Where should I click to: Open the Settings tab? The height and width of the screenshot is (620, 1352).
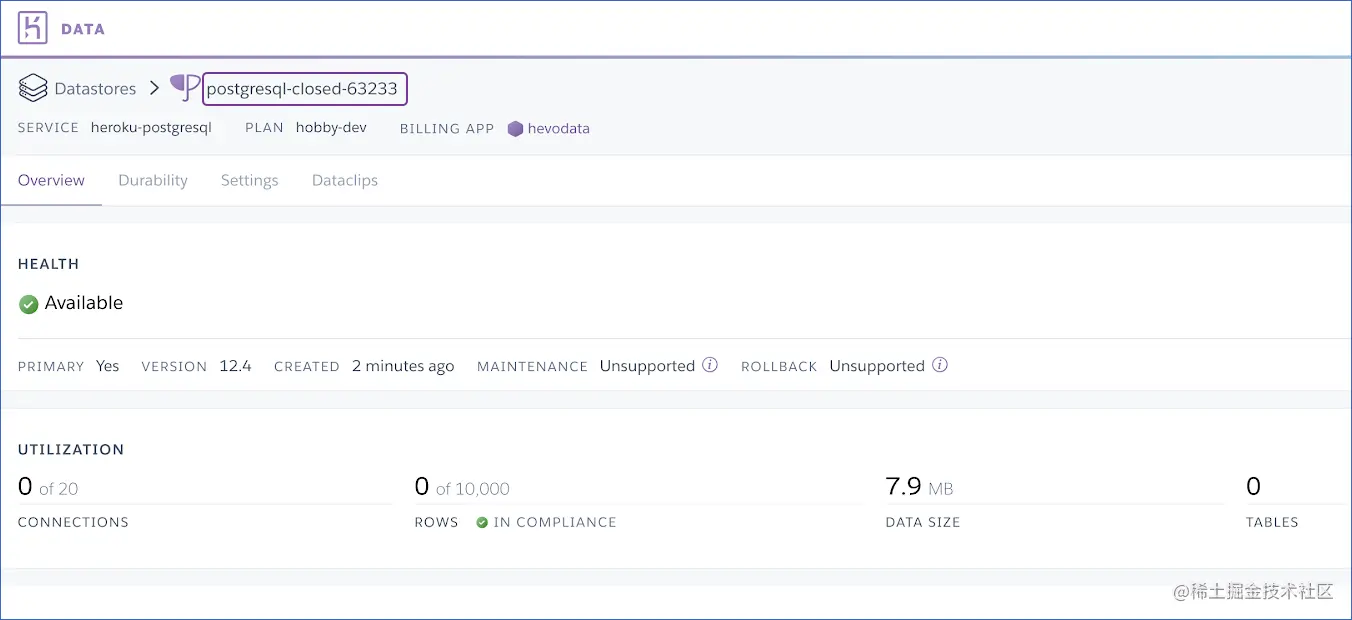click(249, 180)
